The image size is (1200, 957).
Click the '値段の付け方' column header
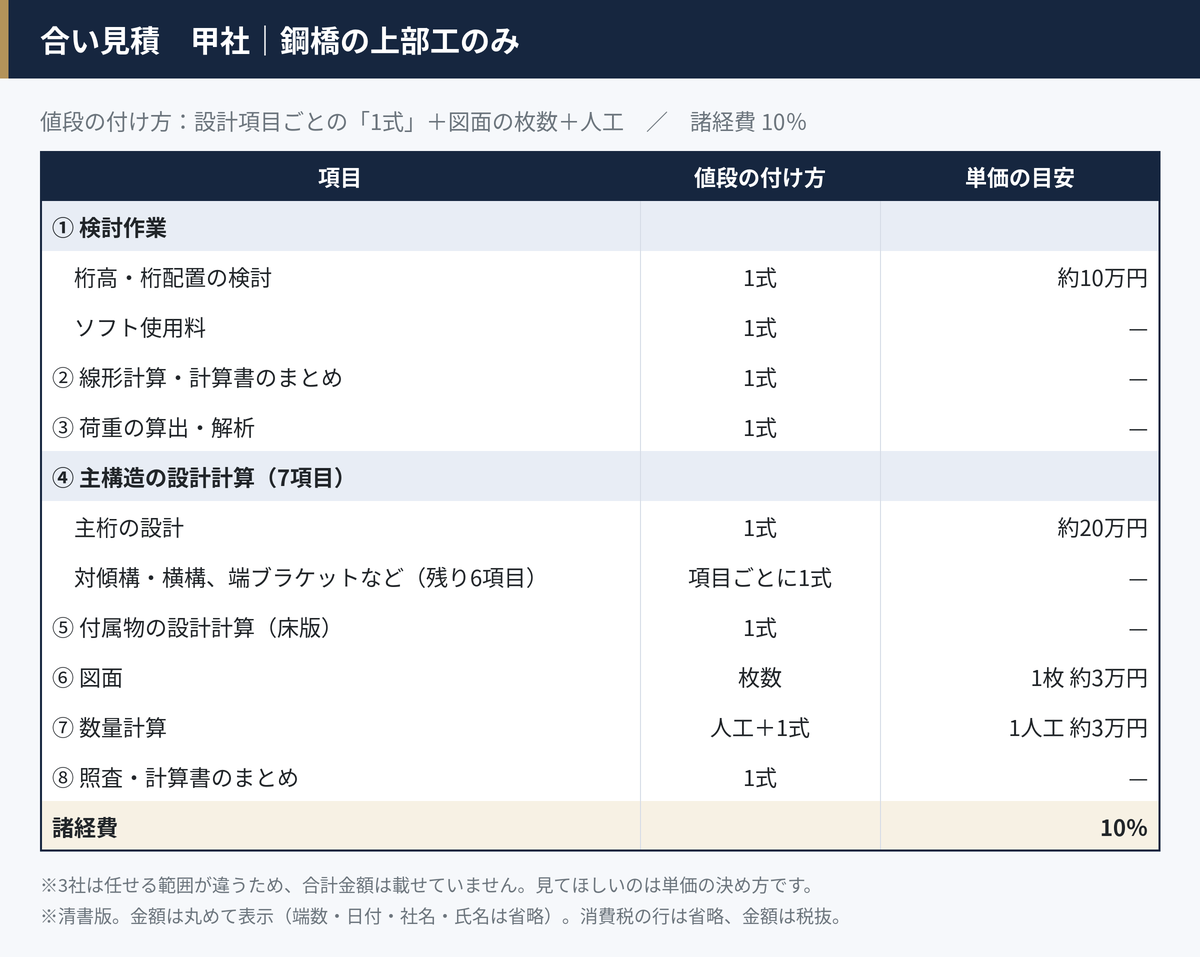(x=760, y=177)
